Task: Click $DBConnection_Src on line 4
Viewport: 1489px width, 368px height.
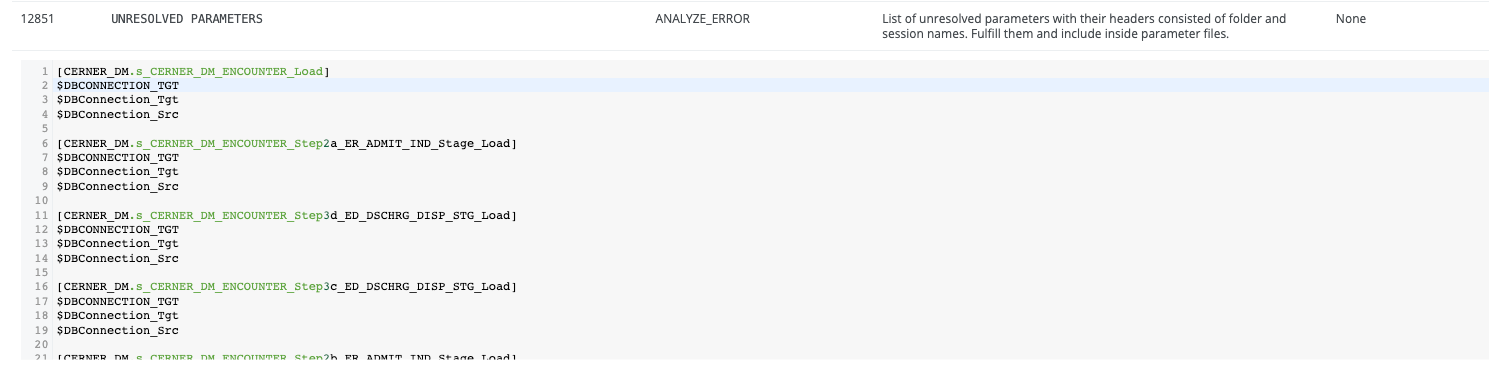Action: point(118,114)
